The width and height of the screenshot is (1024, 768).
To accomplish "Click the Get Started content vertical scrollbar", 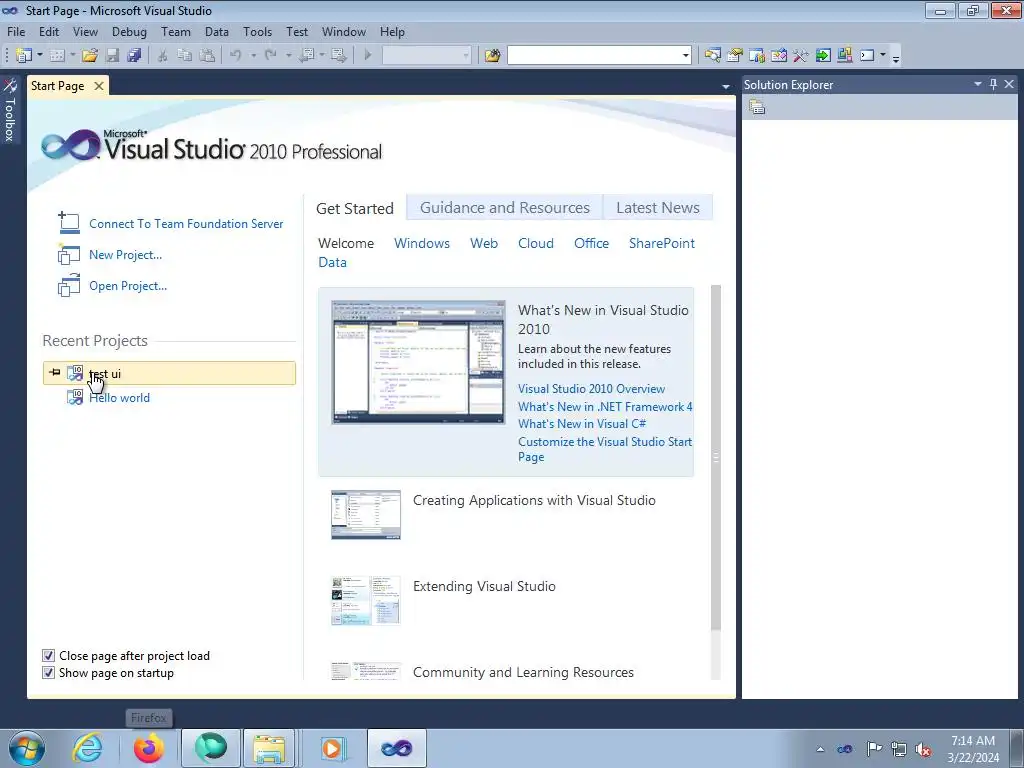I will [716, 457].
